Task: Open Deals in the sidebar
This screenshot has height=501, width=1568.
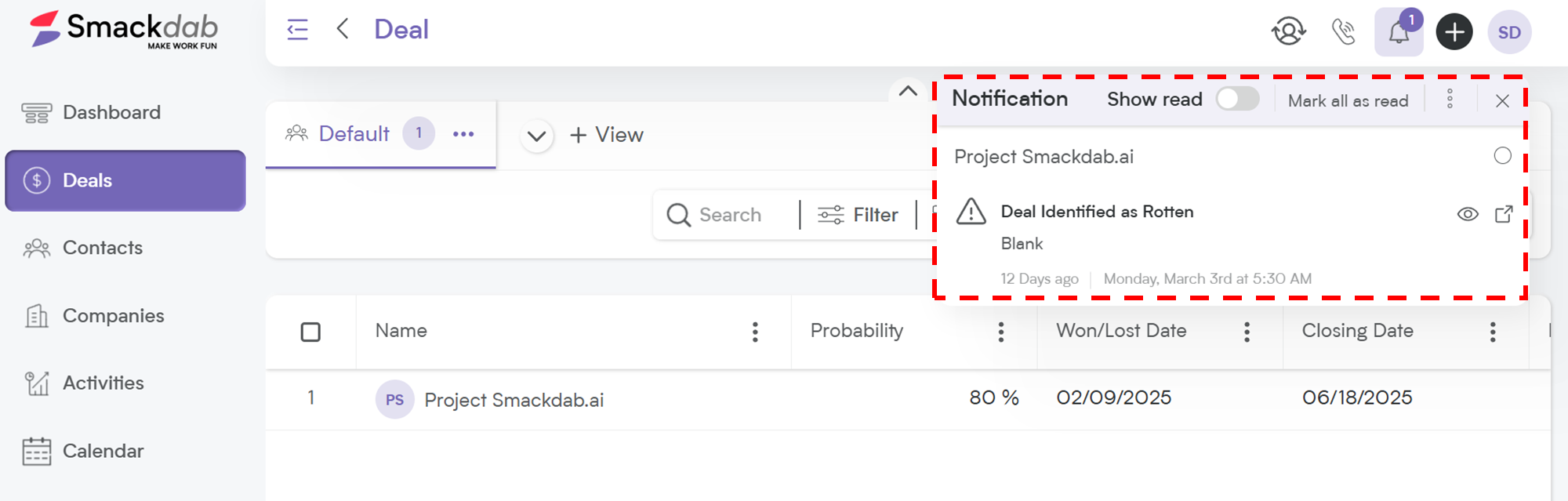Action: (x=125, y=180)
